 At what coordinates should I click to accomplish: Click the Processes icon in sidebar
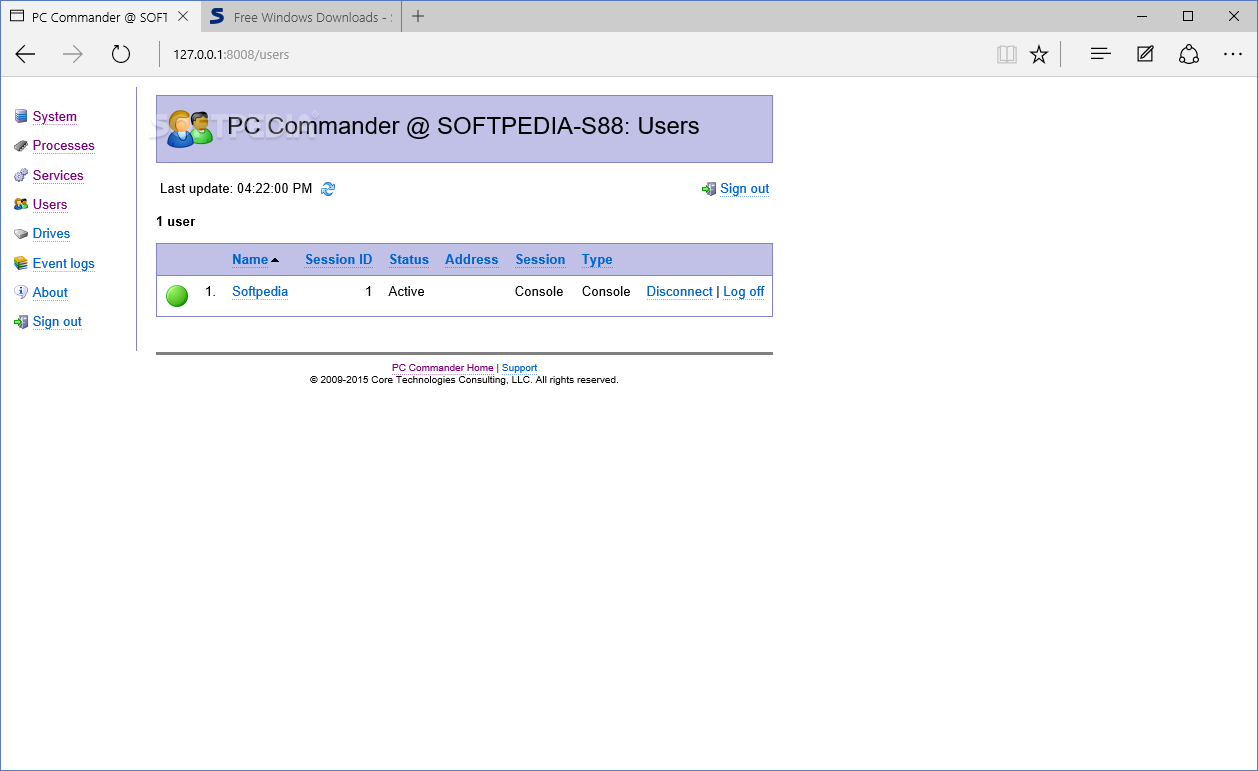coord(21,146)
